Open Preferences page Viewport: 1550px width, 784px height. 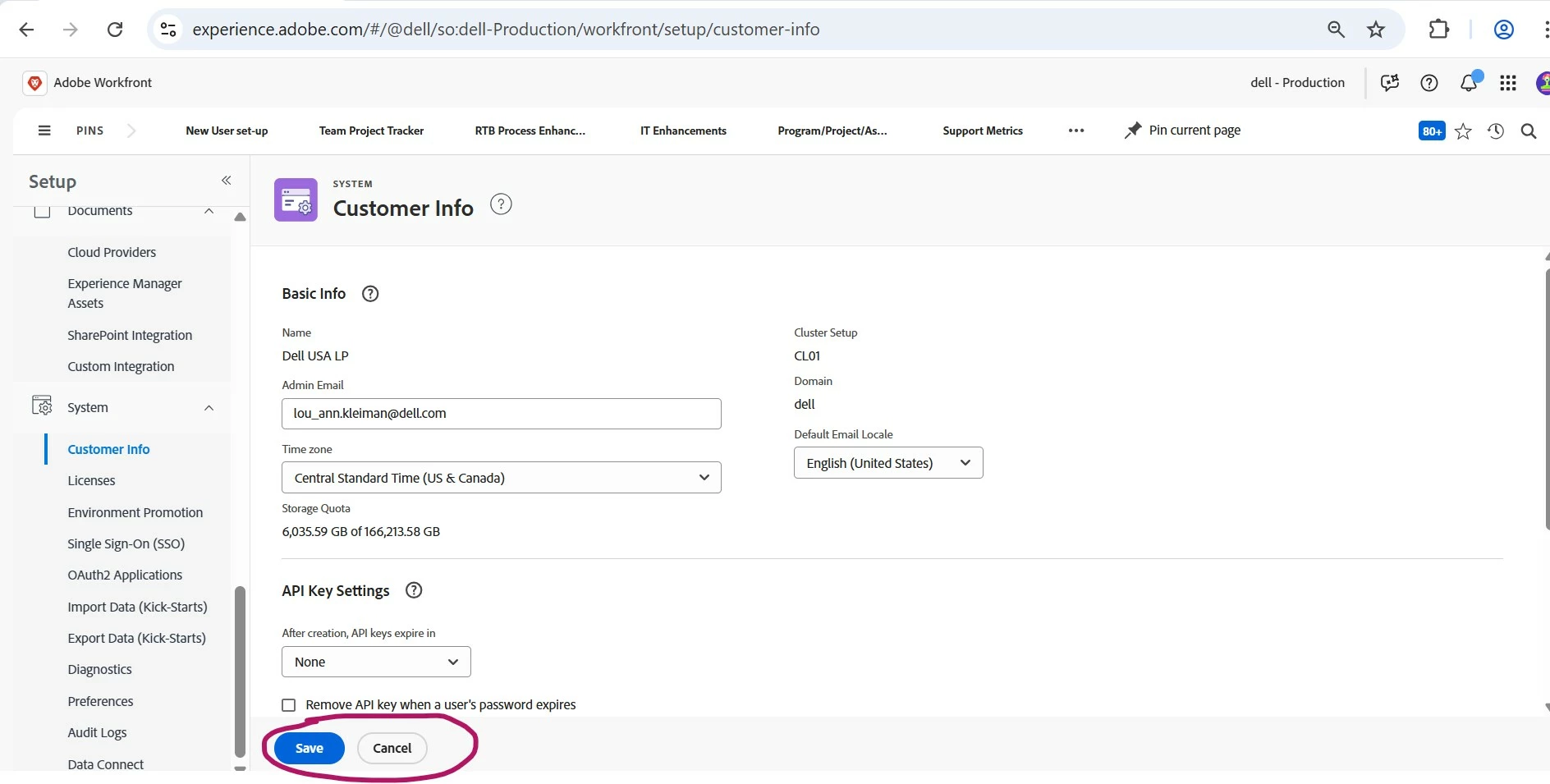point(100,701)
